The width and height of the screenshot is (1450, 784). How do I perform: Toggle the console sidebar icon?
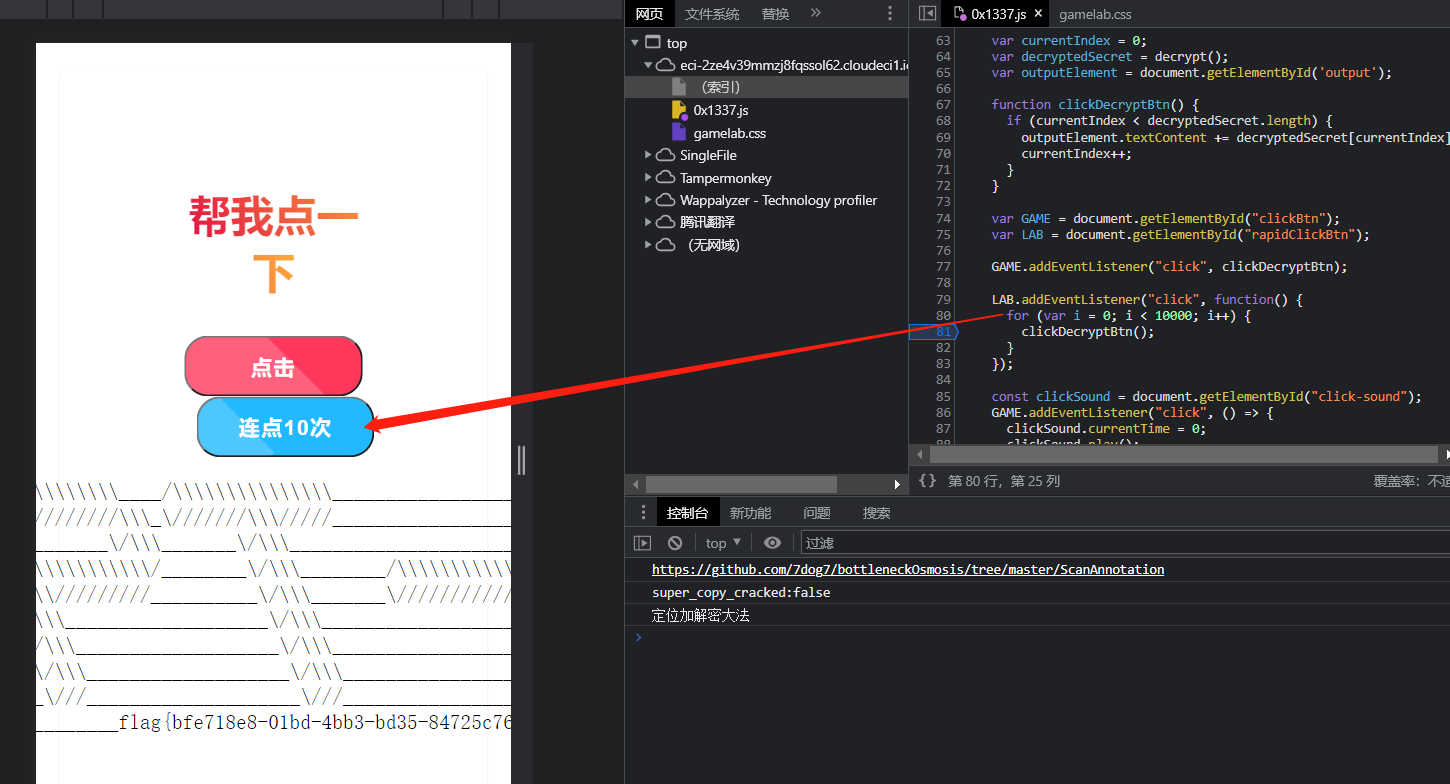click(643, 543)
